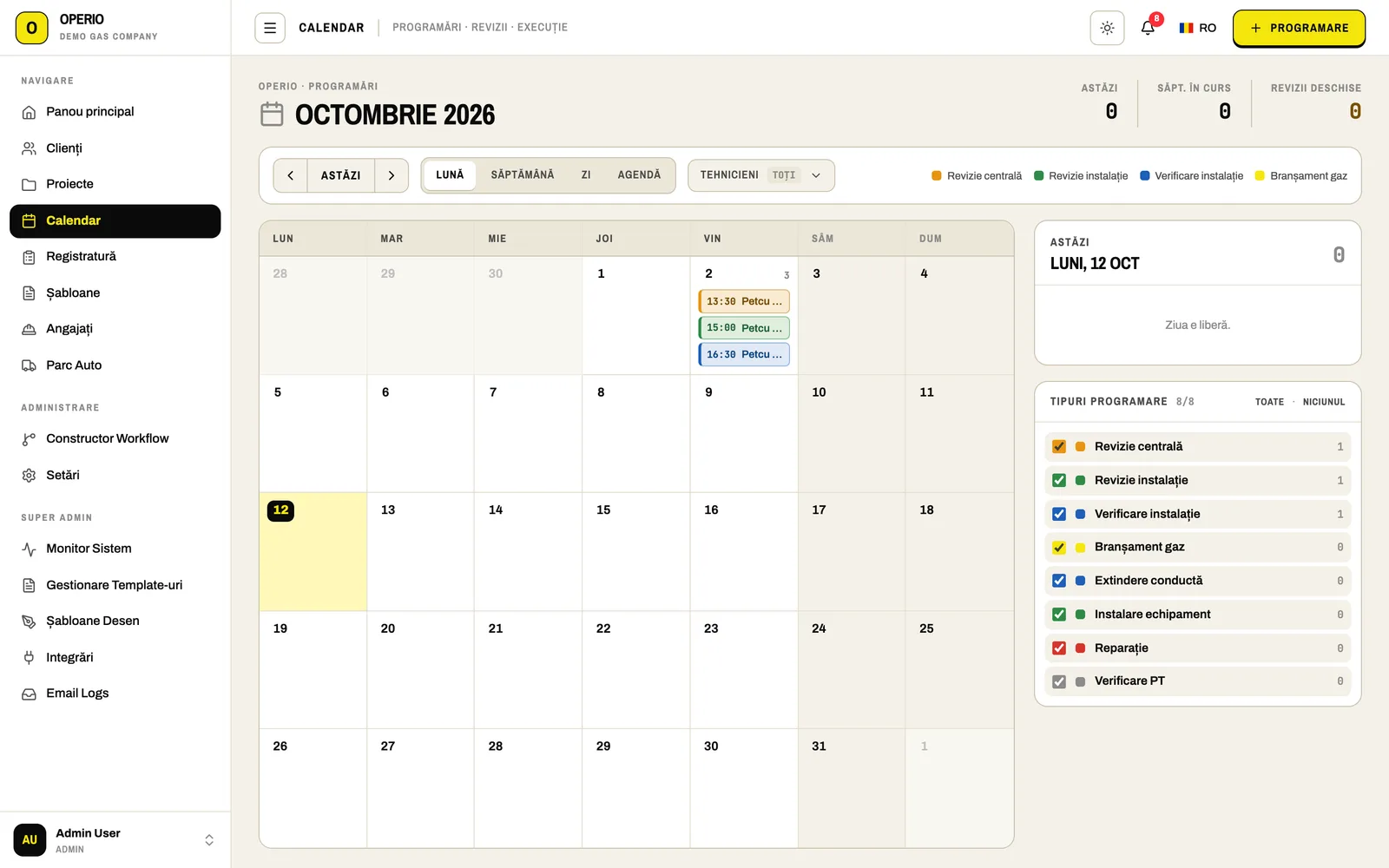Toggle the sidebar hamburger menu
Viewport: 1389px width, 868px height.
[270, 28]
